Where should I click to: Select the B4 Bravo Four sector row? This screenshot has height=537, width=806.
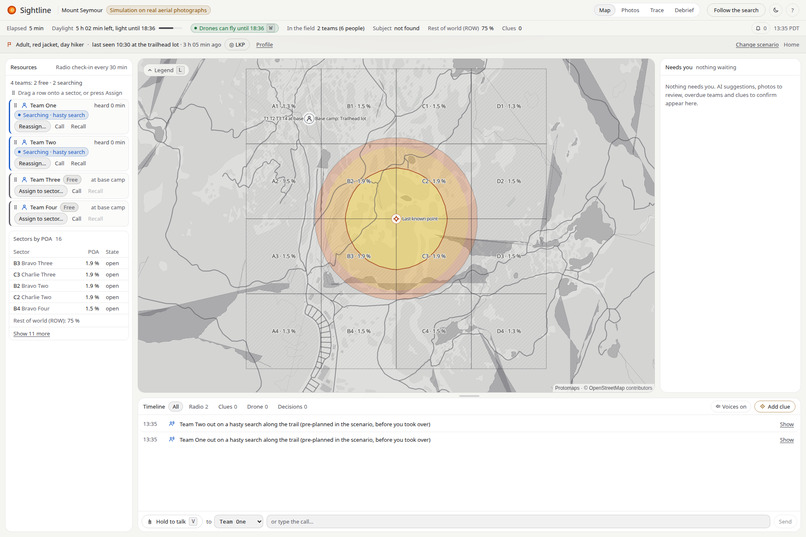coord(68,308)
